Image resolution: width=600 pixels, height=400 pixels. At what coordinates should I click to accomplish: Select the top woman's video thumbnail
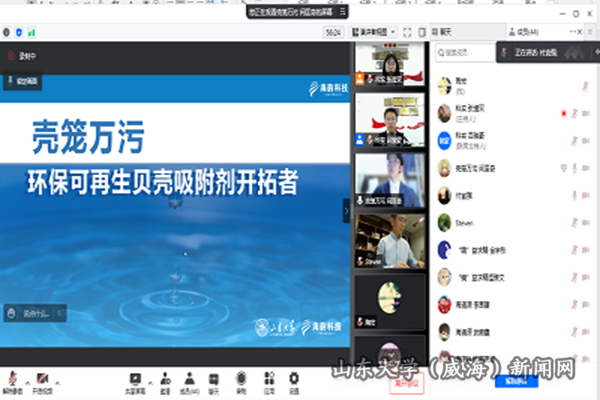pyautogui.click(x=390, y=64)
